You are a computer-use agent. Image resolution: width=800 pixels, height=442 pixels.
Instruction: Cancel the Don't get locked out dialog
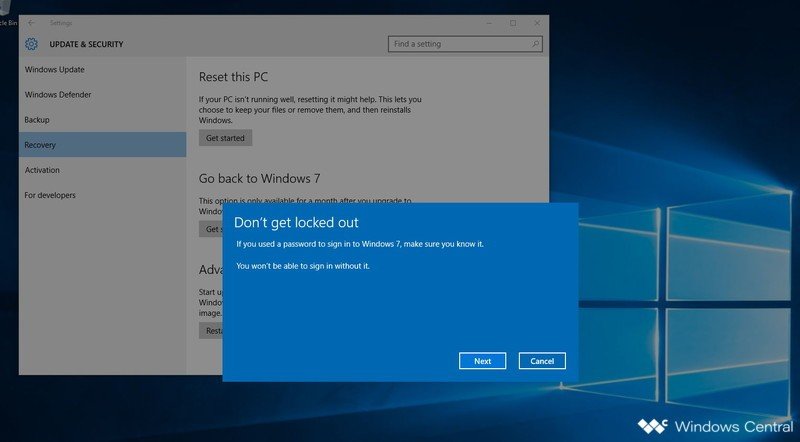[542, 361]
